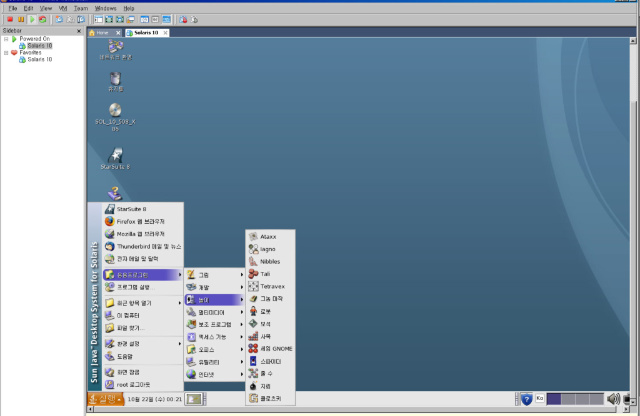Viewport: 640px width, 416px height.
Task: Open Thunderbird 메일 및 뉴스 menu entry
Action: pos(143,246)
